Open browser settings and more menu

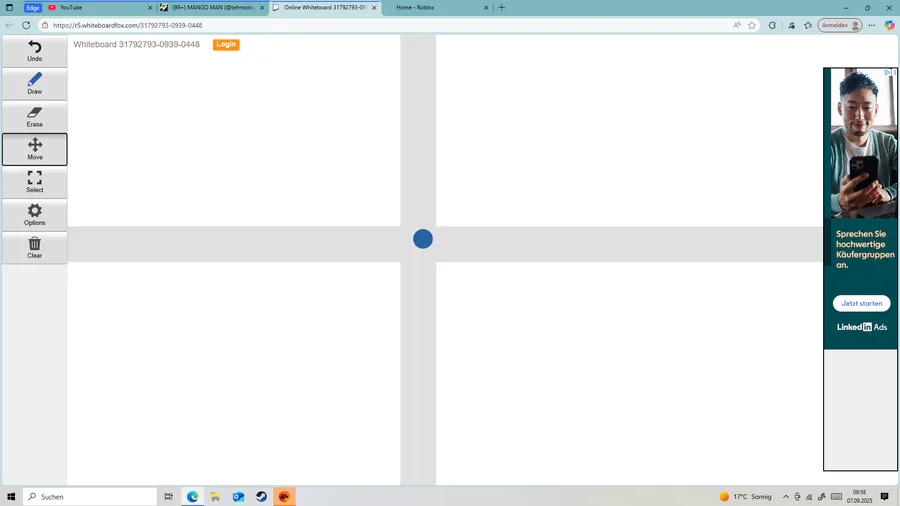pos(872,25)
